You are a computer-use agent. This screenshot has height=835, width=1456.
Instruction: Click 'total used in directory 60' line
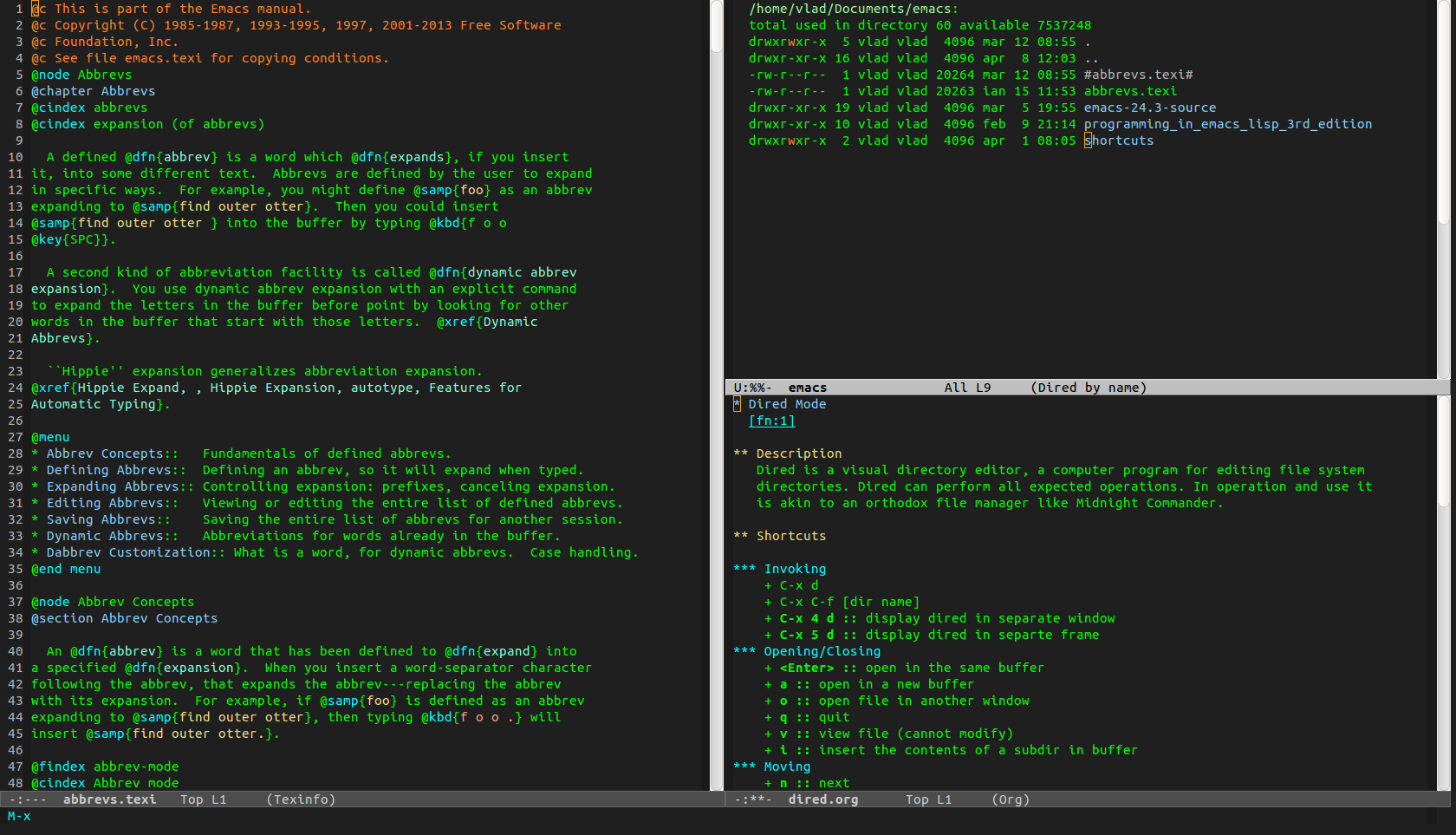tap(920, 25)
